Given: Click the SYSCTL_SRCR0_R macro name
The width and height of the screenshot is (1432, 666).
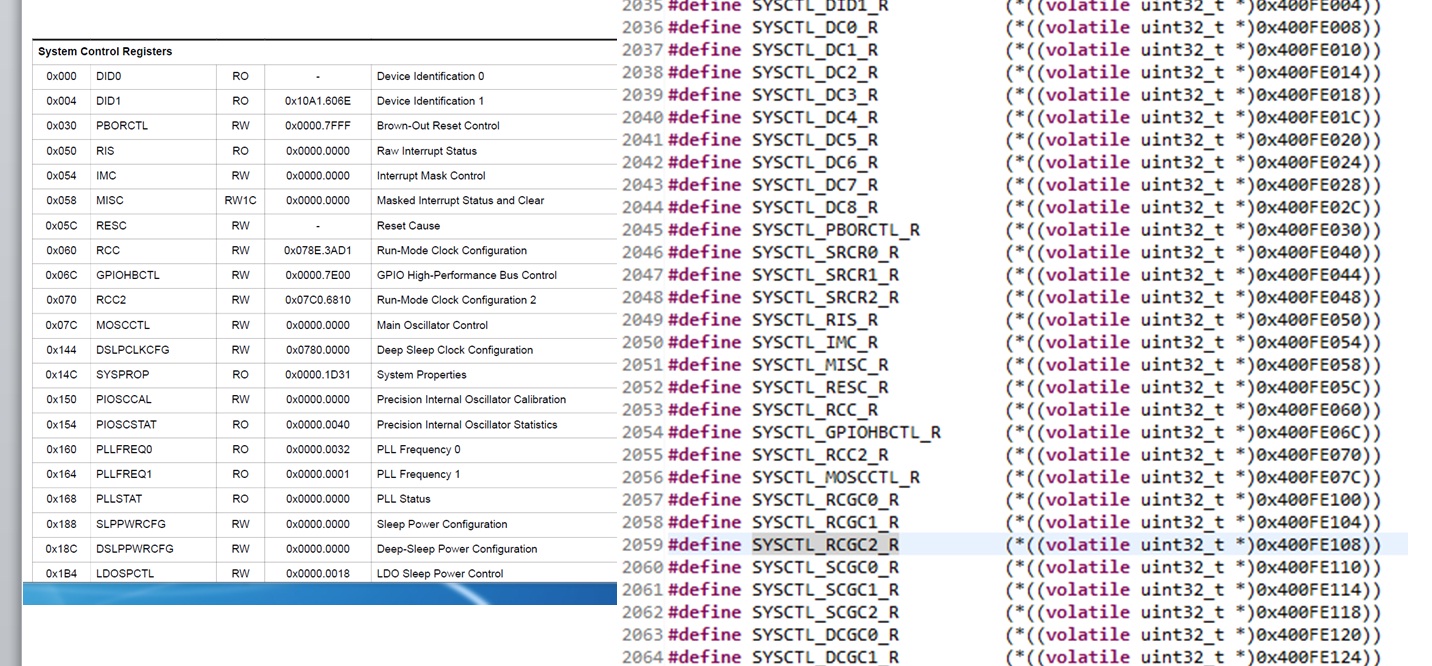Looking at the screenshot, I should (x=825, y=253).
